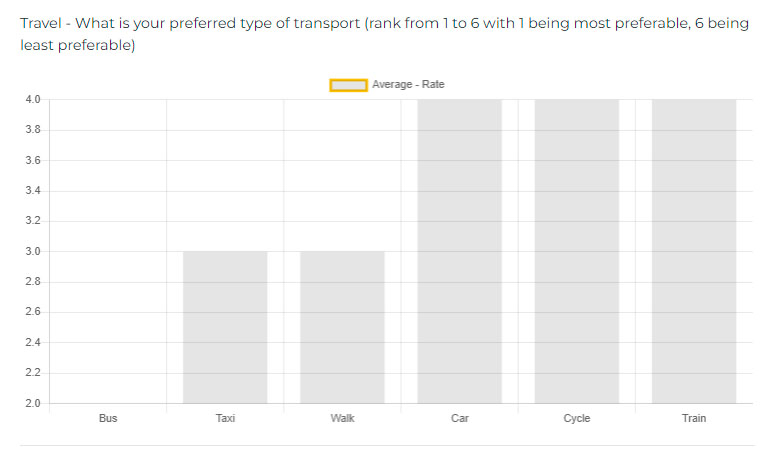
Task: Click the 3.0 y-axis tick label
Action: pyautogui.click(x=33, y=252)
